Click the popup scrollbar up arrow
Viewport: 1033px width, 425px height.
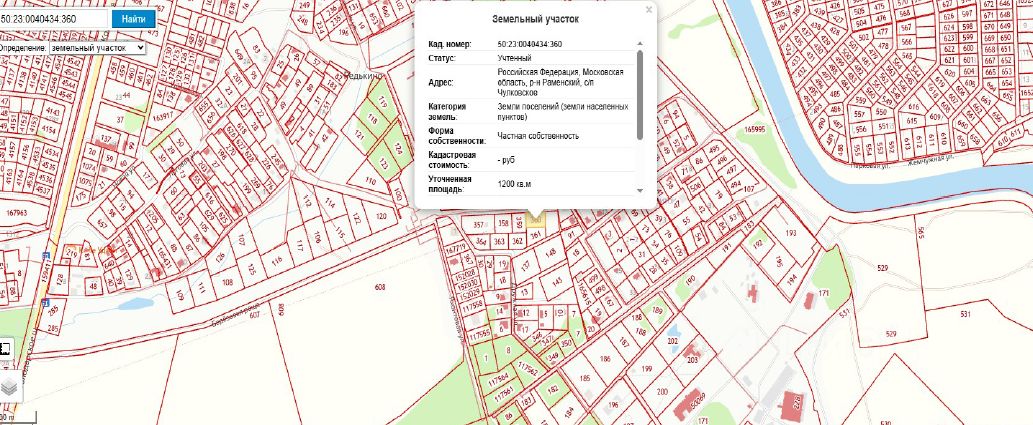pyautogui.click(x=640, y=43)
